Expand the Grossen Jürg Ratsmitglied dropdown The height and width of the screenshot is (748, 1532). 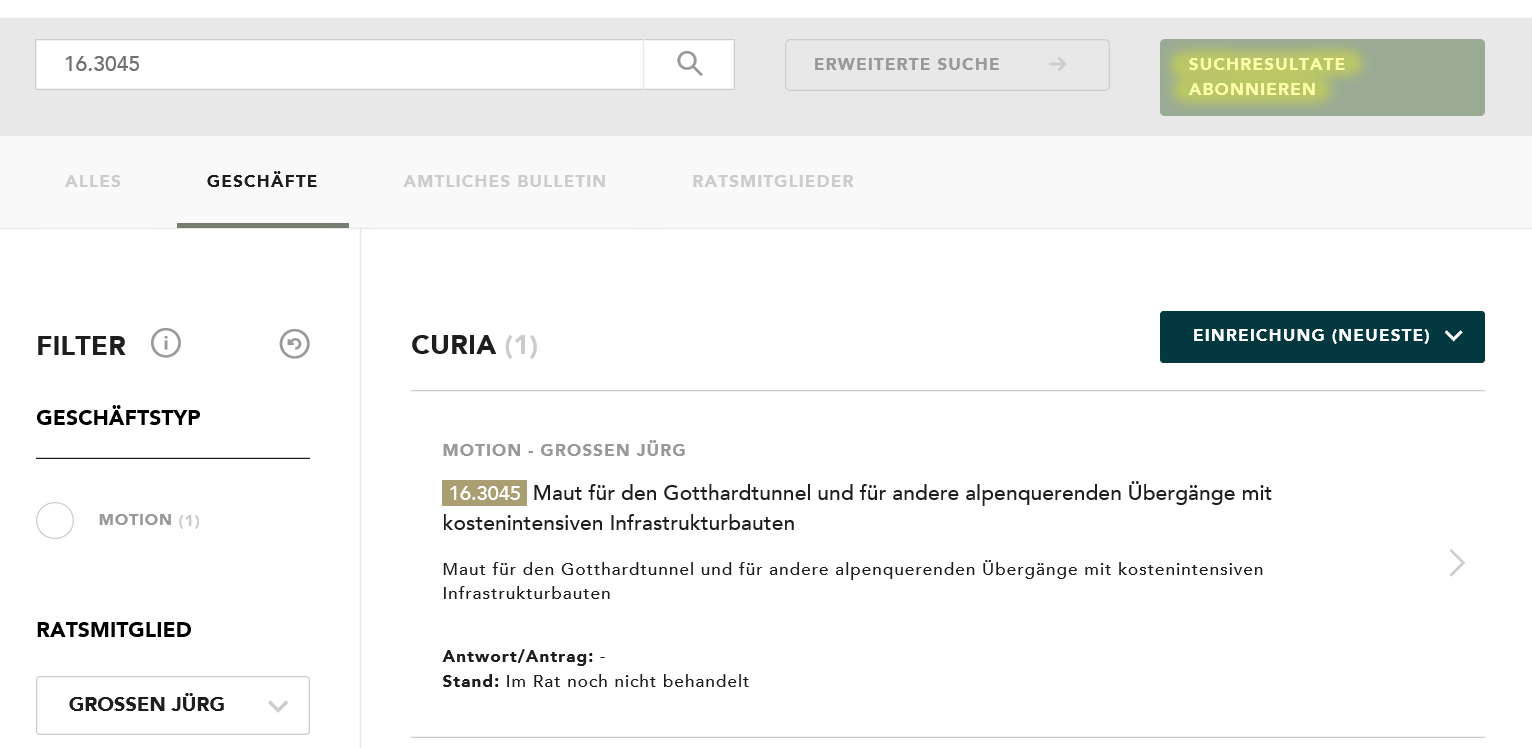[173, 705]
